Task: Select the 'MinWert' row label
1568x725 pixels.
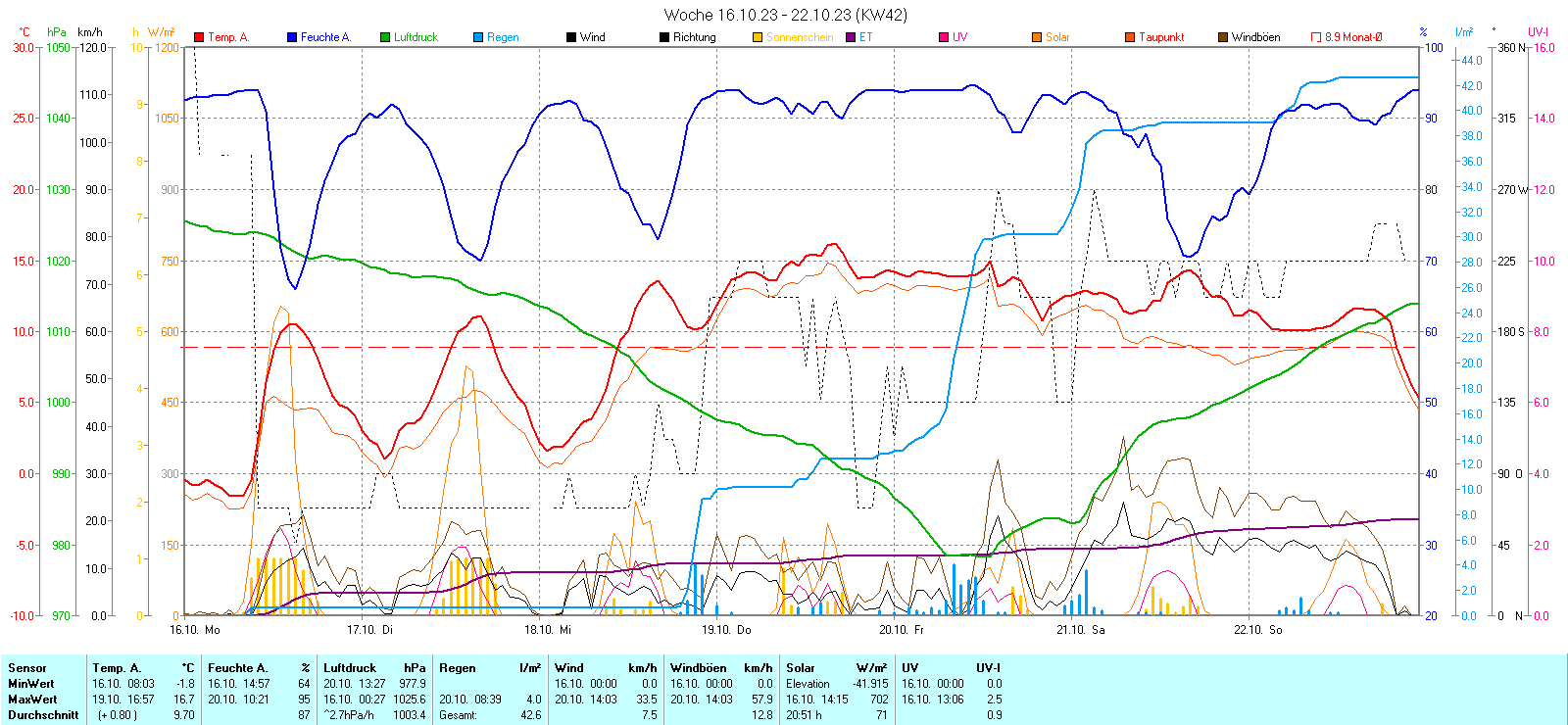Action: click(31, 684)
